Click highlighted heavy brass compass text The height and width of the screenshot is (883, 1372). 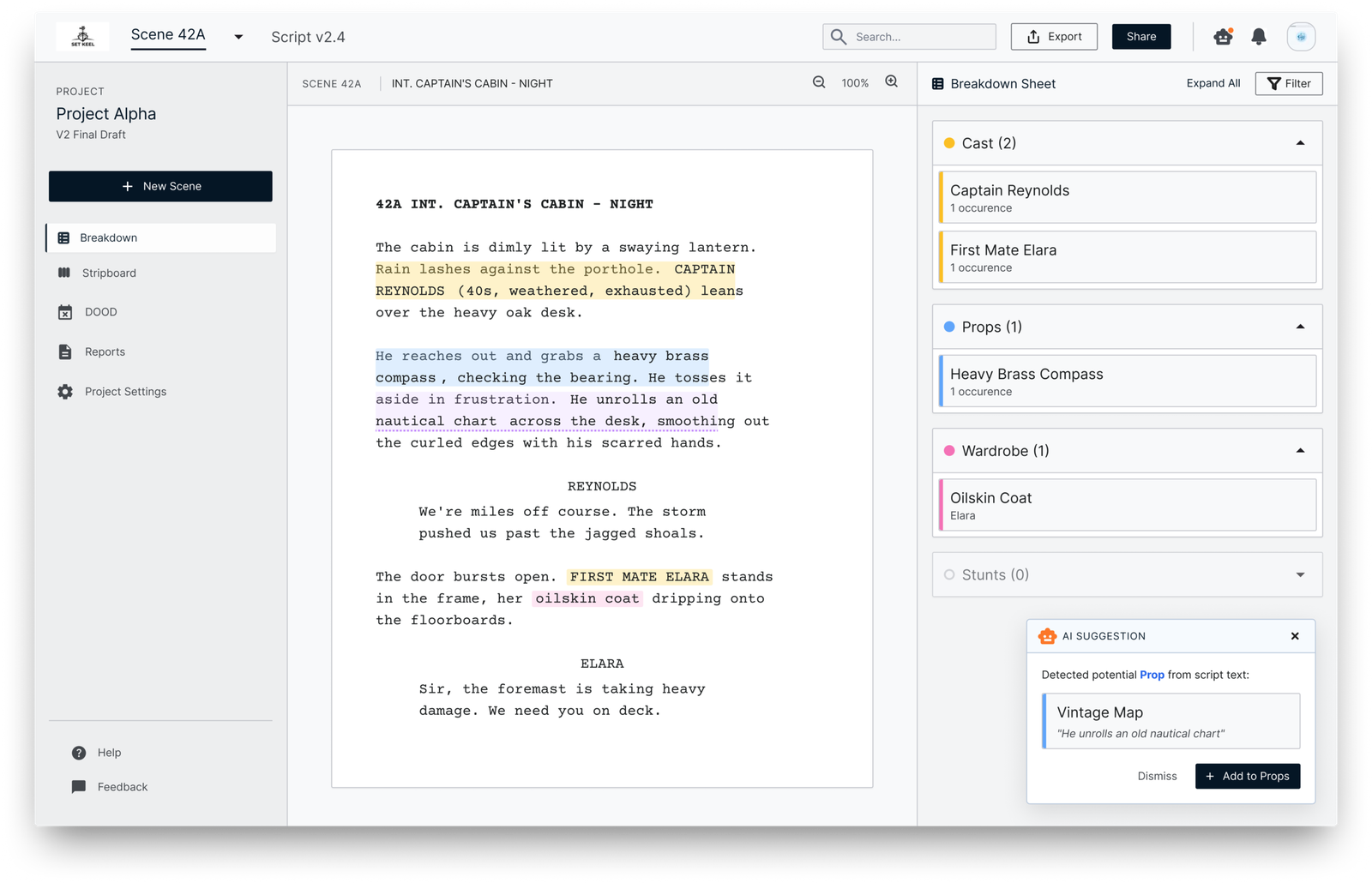pos(542,366)
